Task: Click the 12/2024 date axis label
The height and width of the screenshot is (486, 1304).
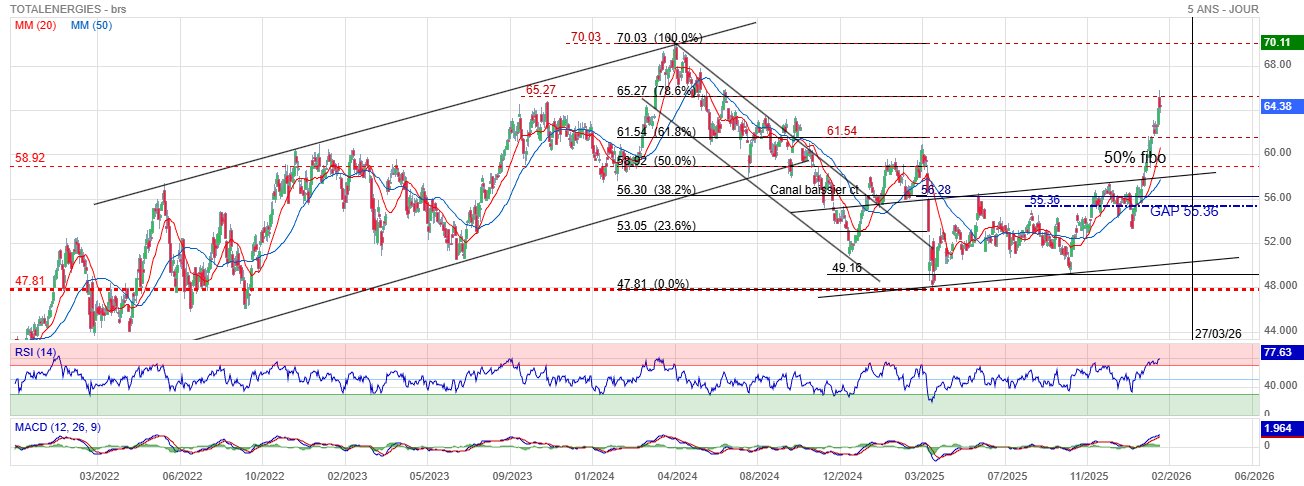Action: (842, 477)
